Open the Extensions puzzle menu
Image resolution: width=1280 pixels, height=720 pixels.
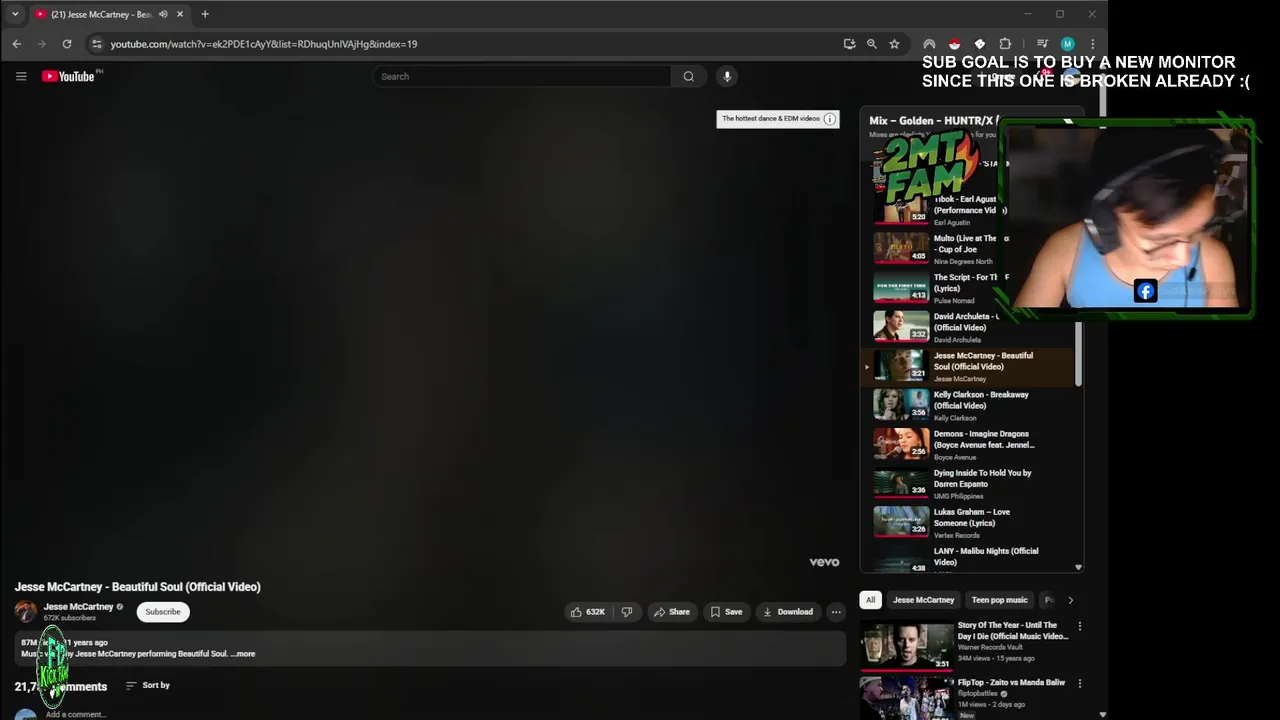(x=1005, y=44)
